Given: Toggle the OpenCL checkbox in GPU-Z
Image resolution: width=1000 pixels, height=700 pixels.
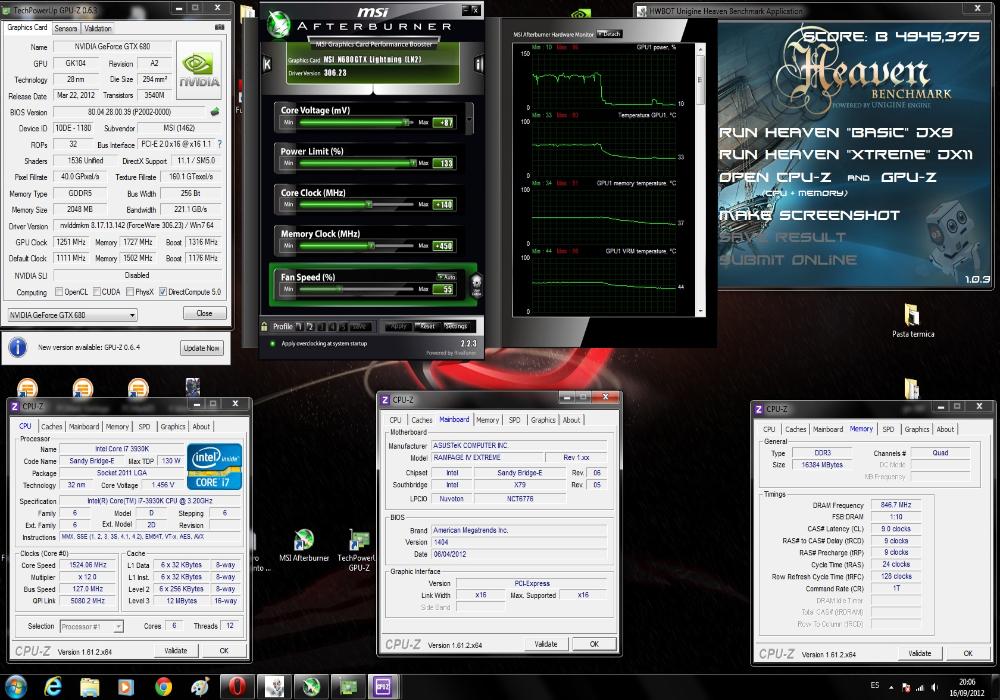Looking at the screenshot, I should (x=59, y=292).
